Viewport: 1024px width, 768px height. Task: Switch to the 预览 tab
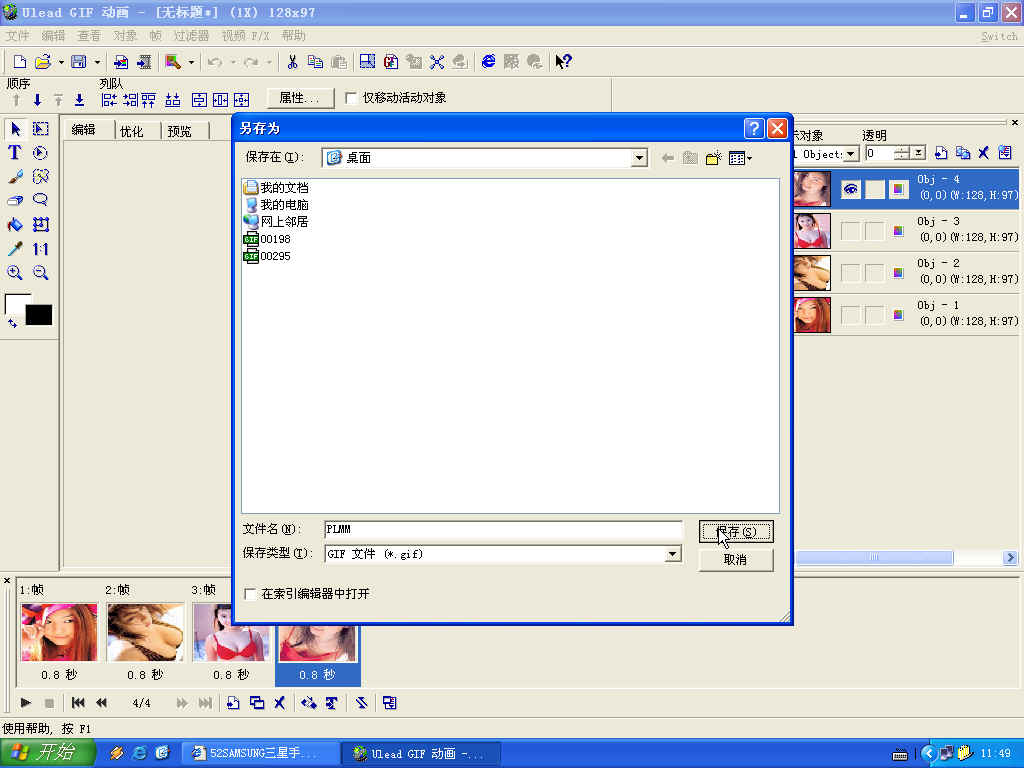point(179,129)
